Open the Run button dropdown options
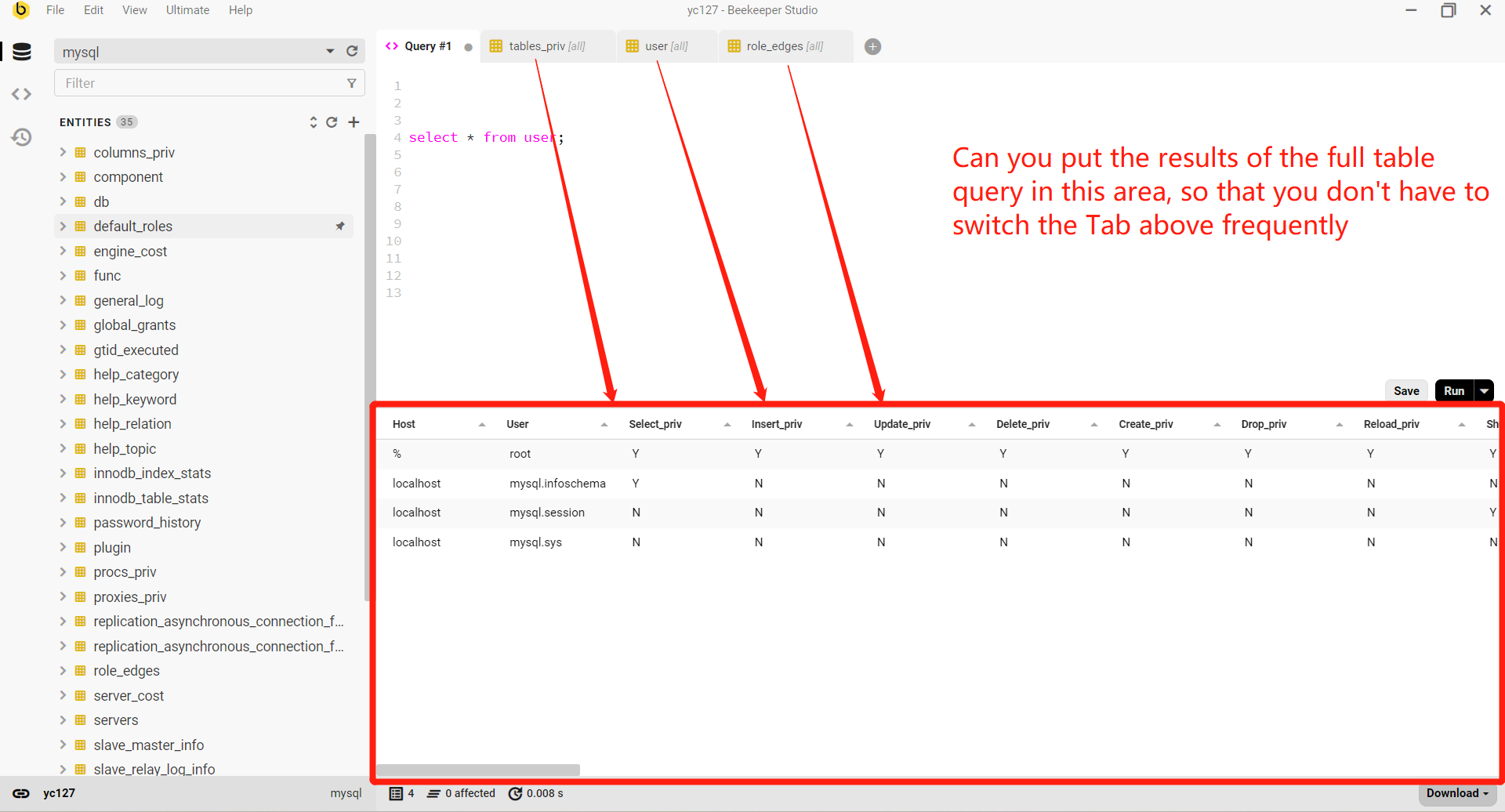This screenshot has height=812, width=1505. [1485, 390]
